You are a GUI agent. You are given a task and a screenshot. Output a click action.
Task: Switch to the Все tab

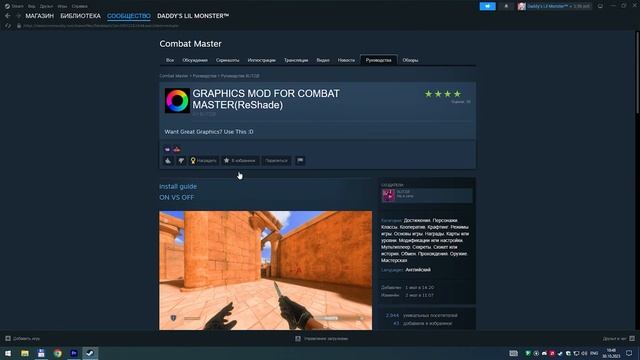coord(170,60)
